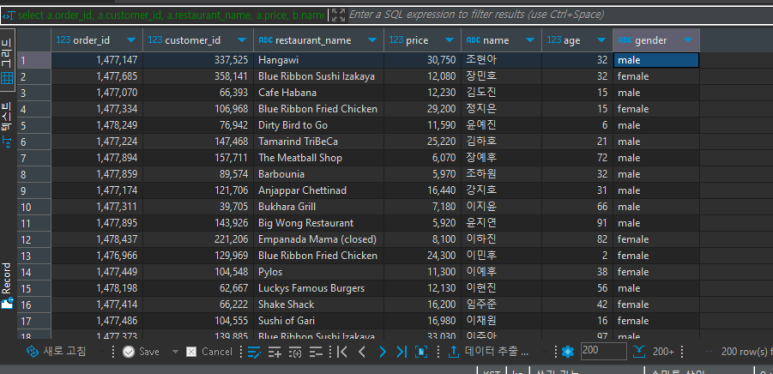Screen dimensions: 773x374
Task: Click the restaurant_name column header
Action: point(318,40)
